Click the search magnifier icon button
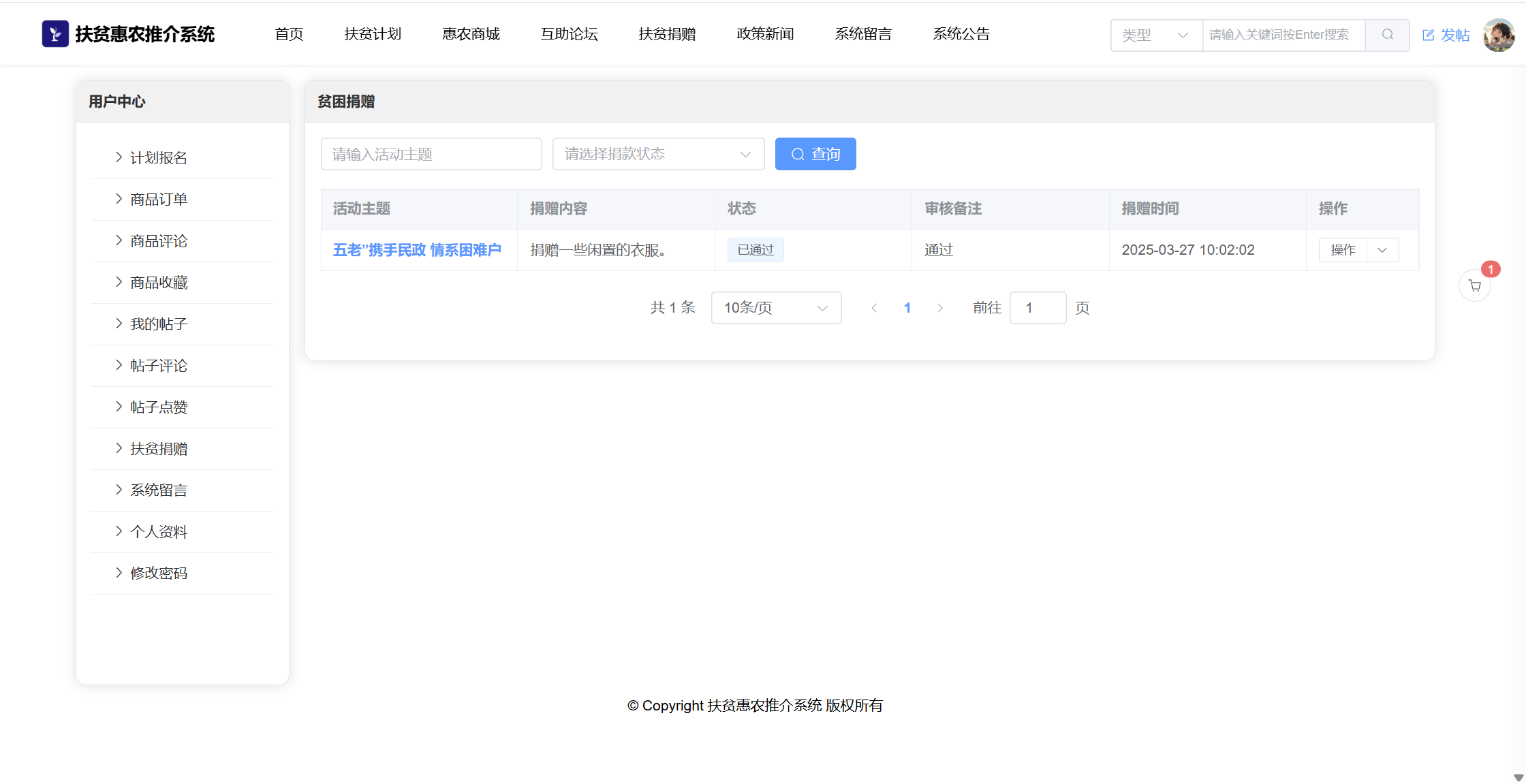Screen dimensions: 1526x784 1387,35
